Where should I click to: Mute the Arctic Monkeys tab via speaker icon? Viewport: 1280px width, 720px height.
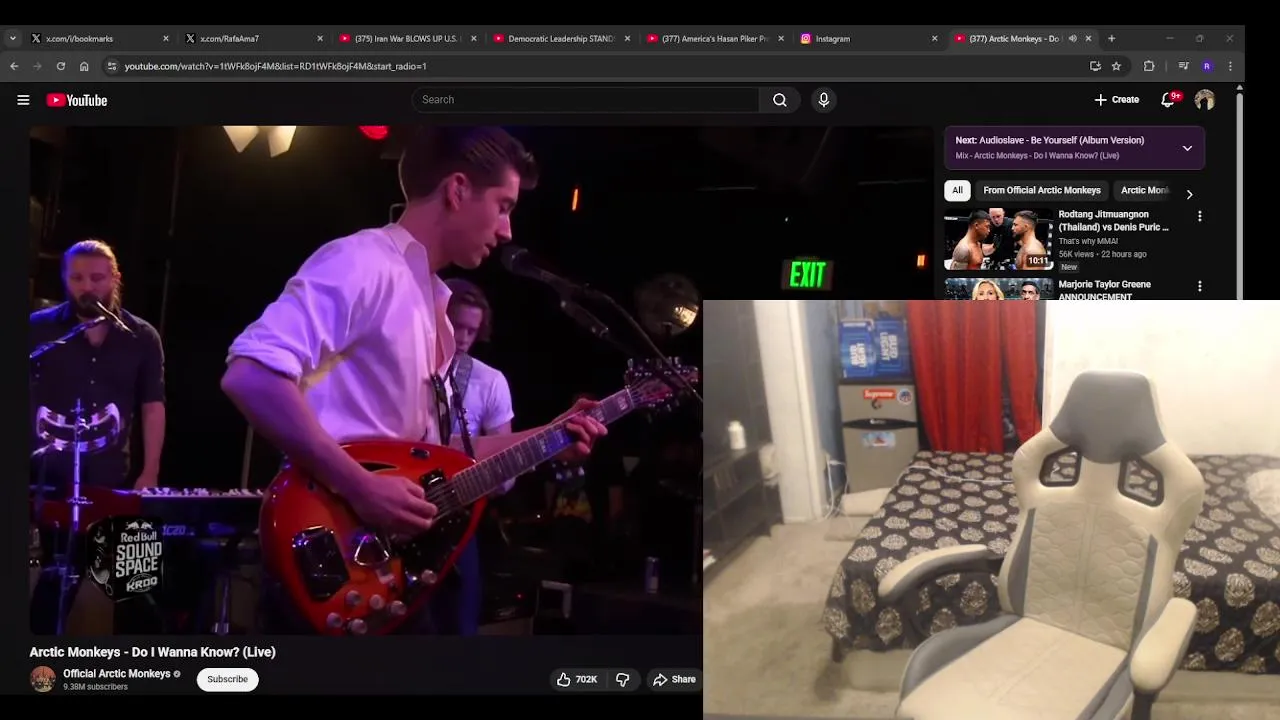[x=1072, y=38]
